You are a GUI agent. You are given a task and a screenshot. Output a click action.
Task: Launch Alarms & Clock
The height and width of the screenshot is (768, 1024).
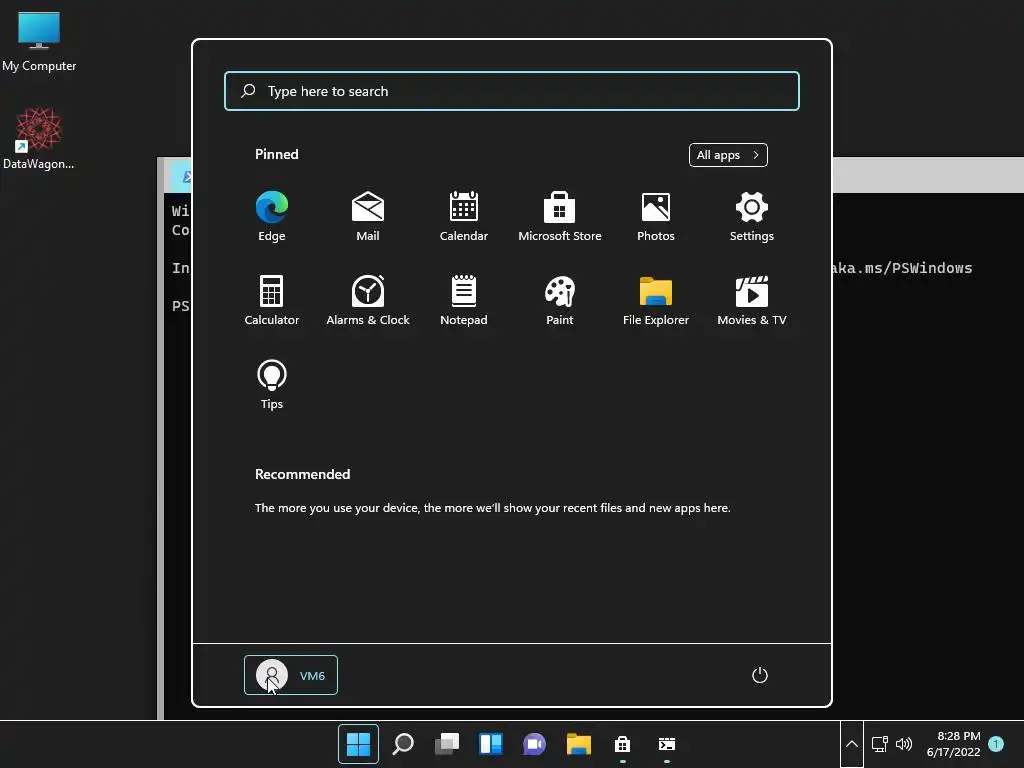pyautogui.click(x=368, y=300)
